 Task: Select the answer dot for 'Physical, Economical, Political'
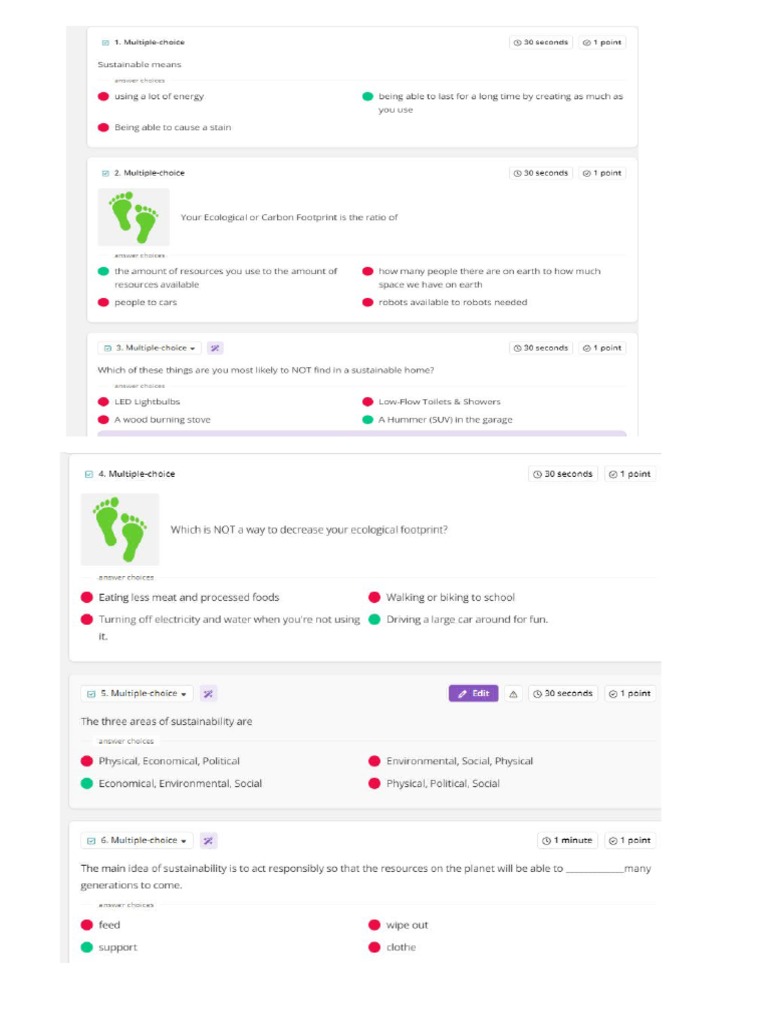click(x=87, y=761)
